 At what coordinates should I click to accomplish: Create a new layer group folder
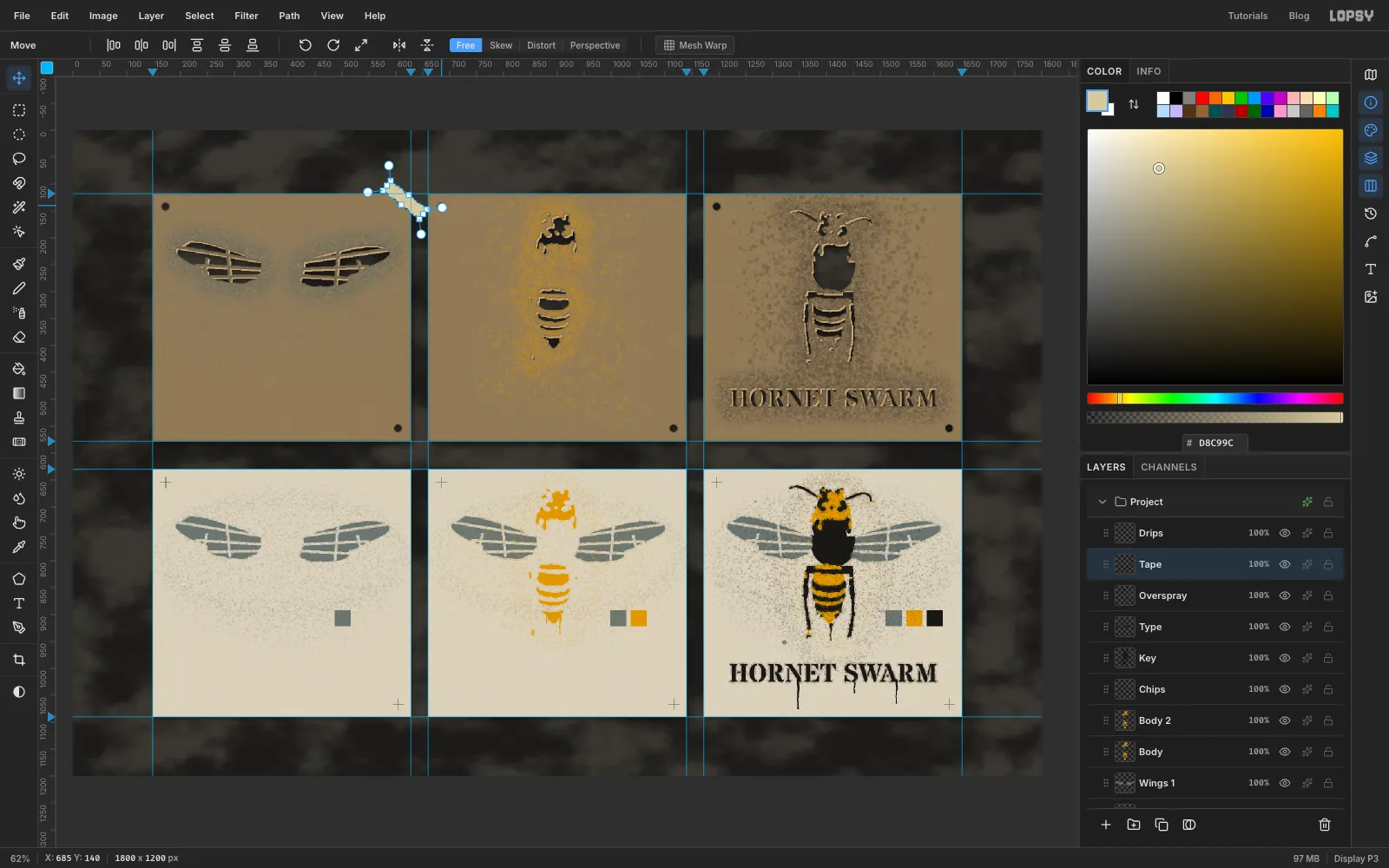coord(1134,825)
